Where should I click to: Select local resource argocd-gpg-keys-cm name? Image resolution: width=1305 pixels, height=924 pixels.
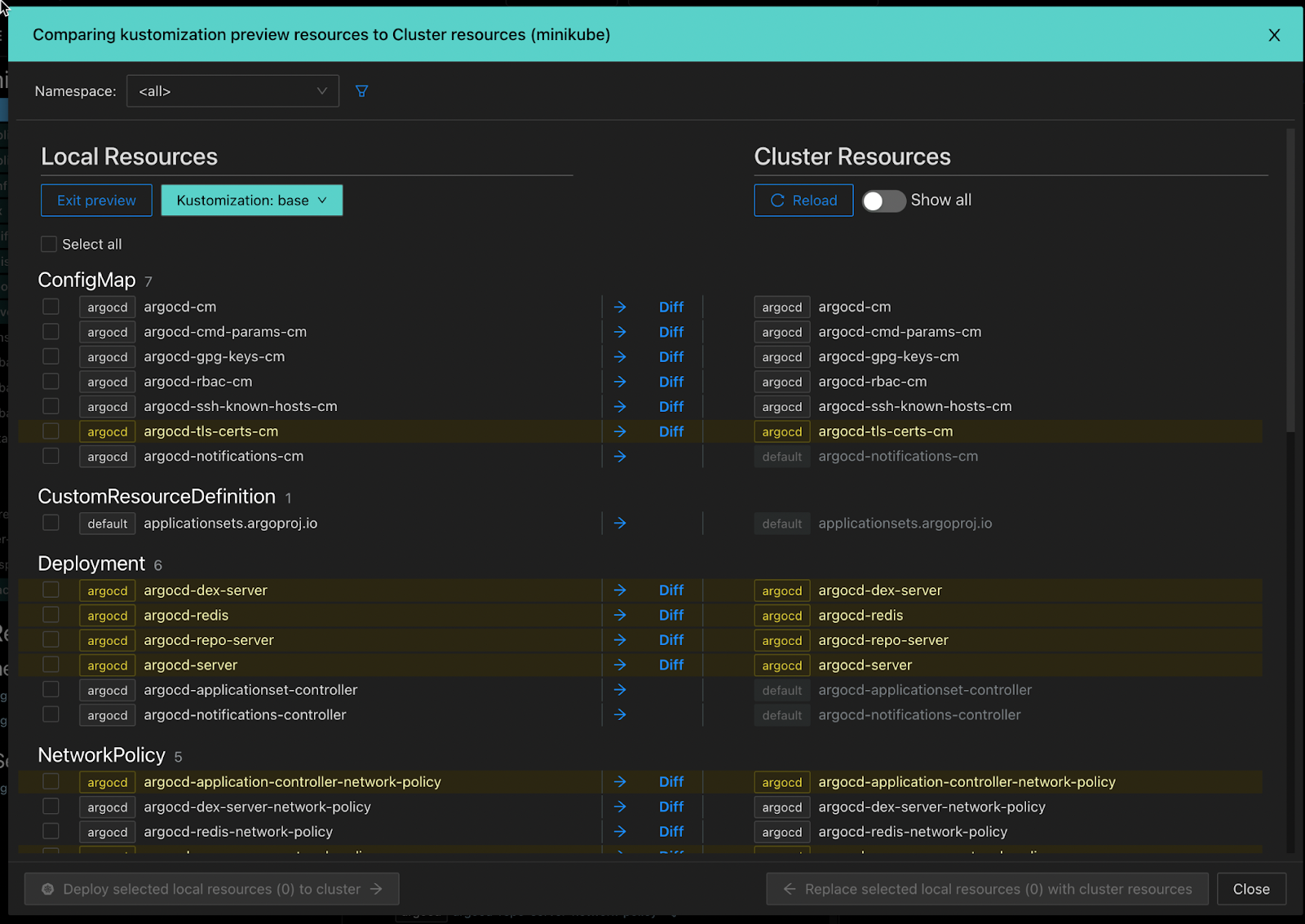[215, 357]
